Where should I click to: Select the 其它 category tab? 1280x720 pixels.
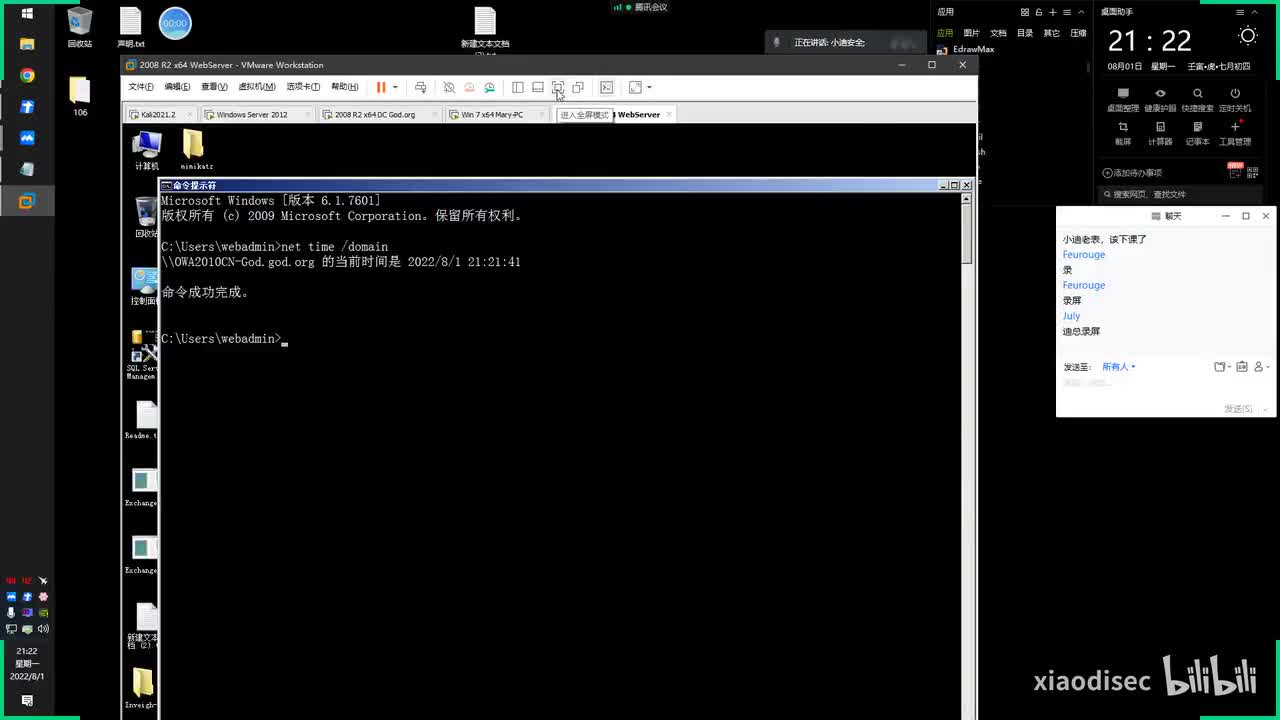(x=1051, y=33)
